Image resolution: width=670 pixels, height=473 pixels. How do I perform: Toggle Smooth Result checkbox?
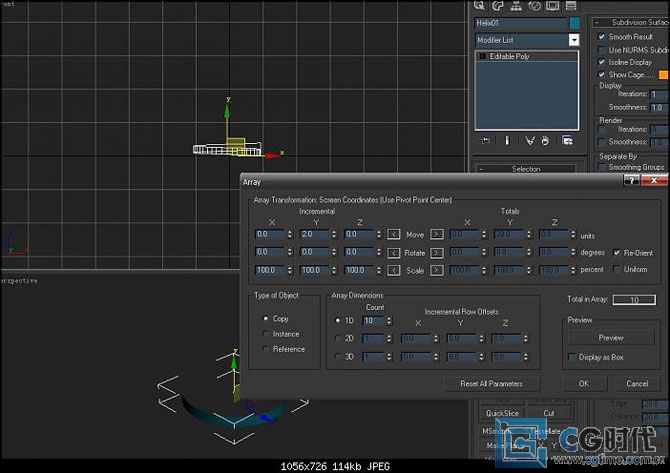point(602,37)
